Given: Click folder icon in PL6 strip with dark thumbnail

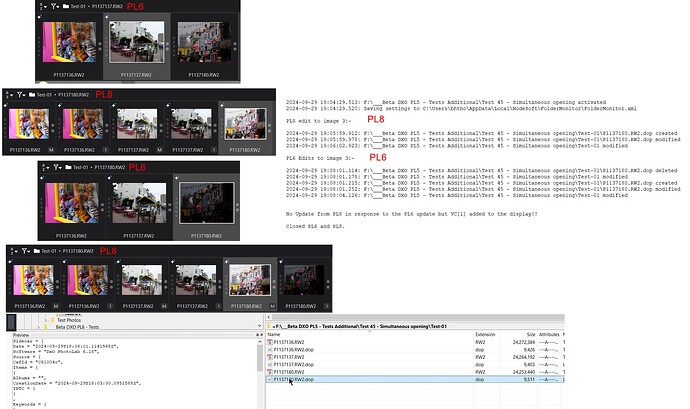Looking at the screenshot, I should [x=68, y=167].
